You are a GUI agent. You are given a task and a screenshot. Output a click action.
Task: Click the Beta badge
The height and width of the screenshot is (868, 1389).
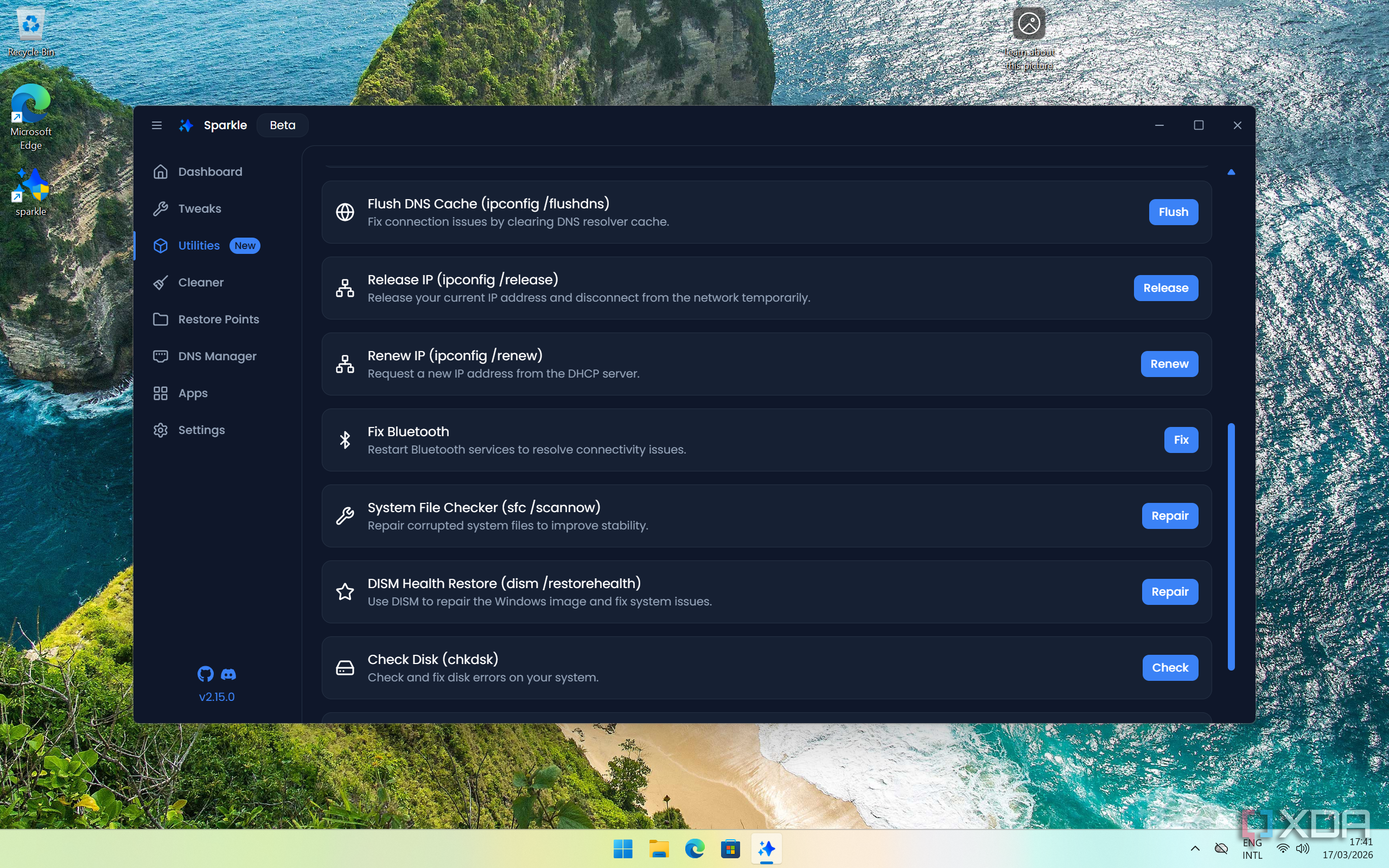(282, 125)
